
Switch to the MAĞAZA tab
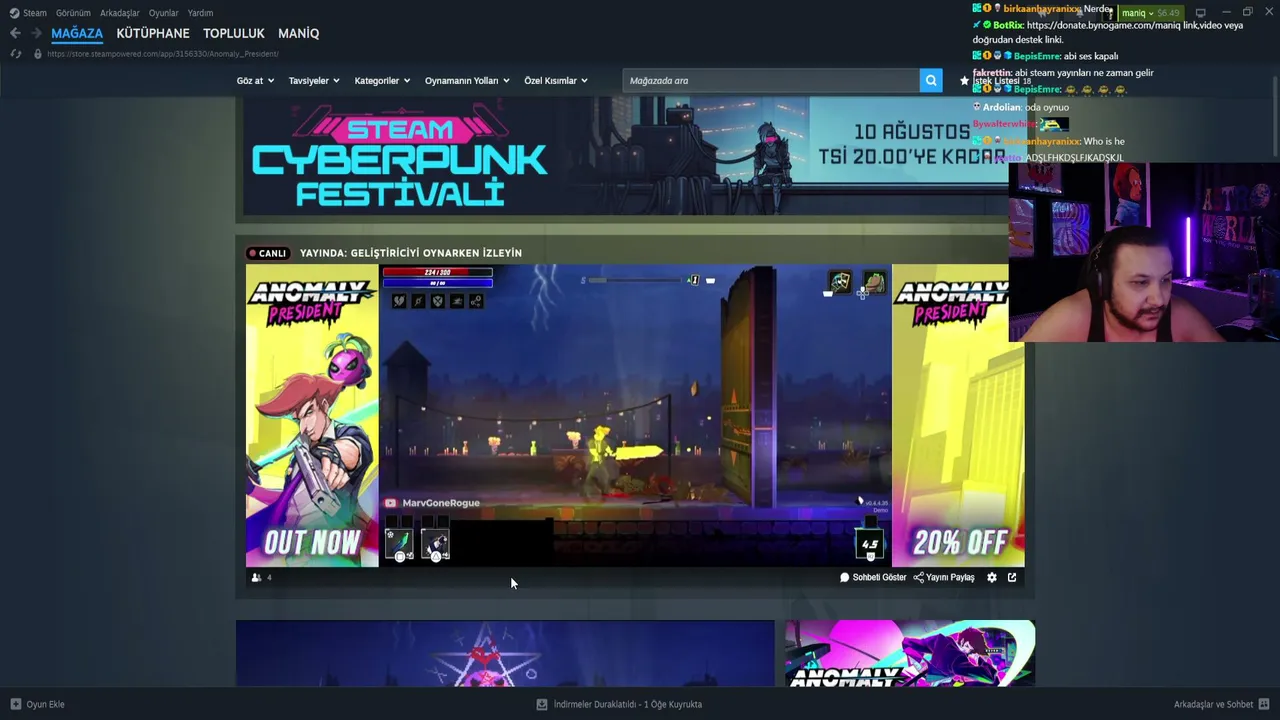pos(77,33)
